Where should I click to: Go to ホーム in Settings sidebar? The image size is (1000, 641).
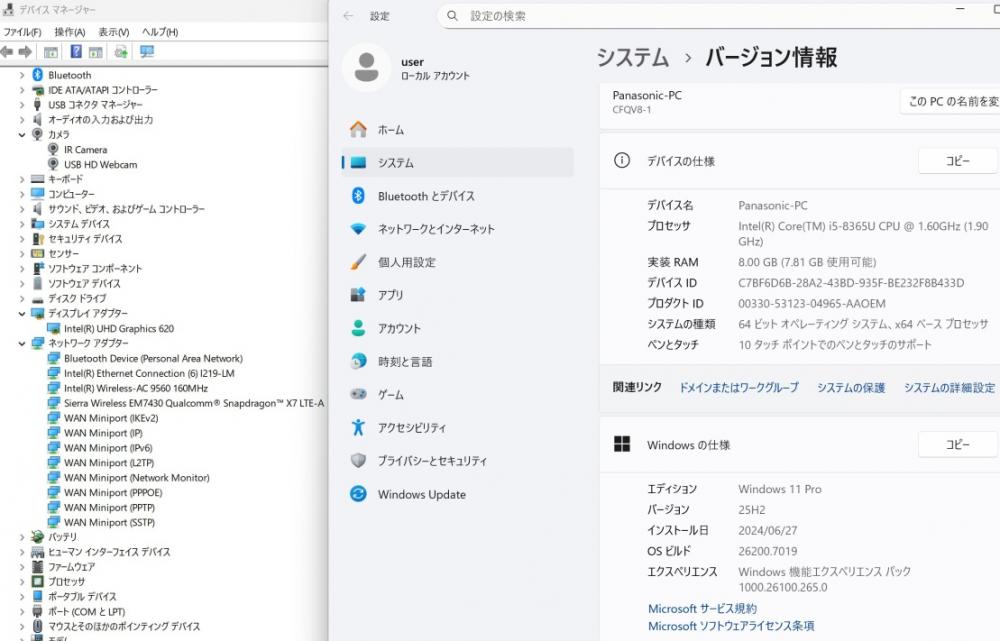coord(390,130)
